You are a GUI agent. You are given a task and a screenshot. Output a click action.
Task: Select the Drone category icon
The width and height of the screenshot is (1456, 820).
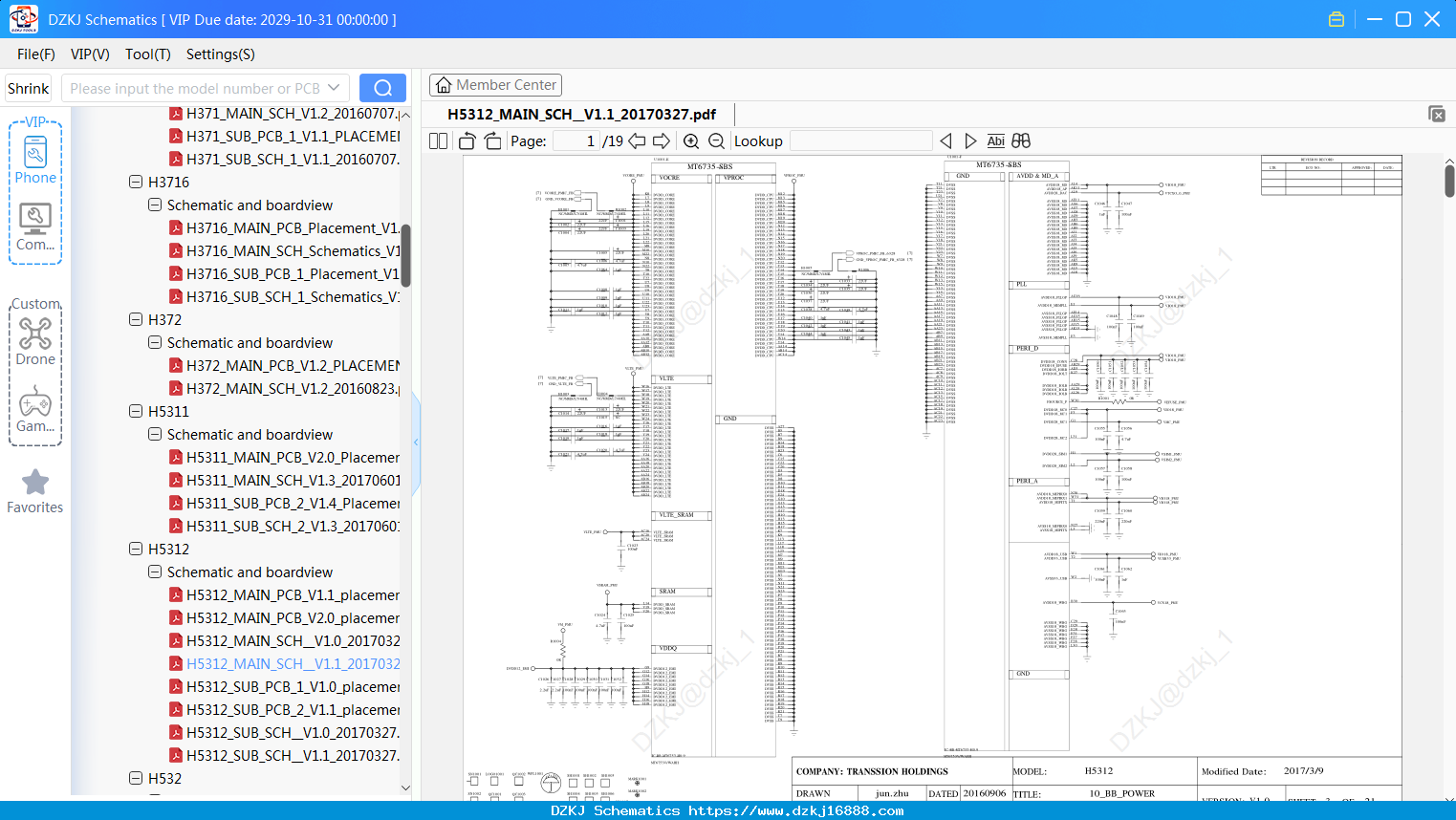click(x=35, y=341)
